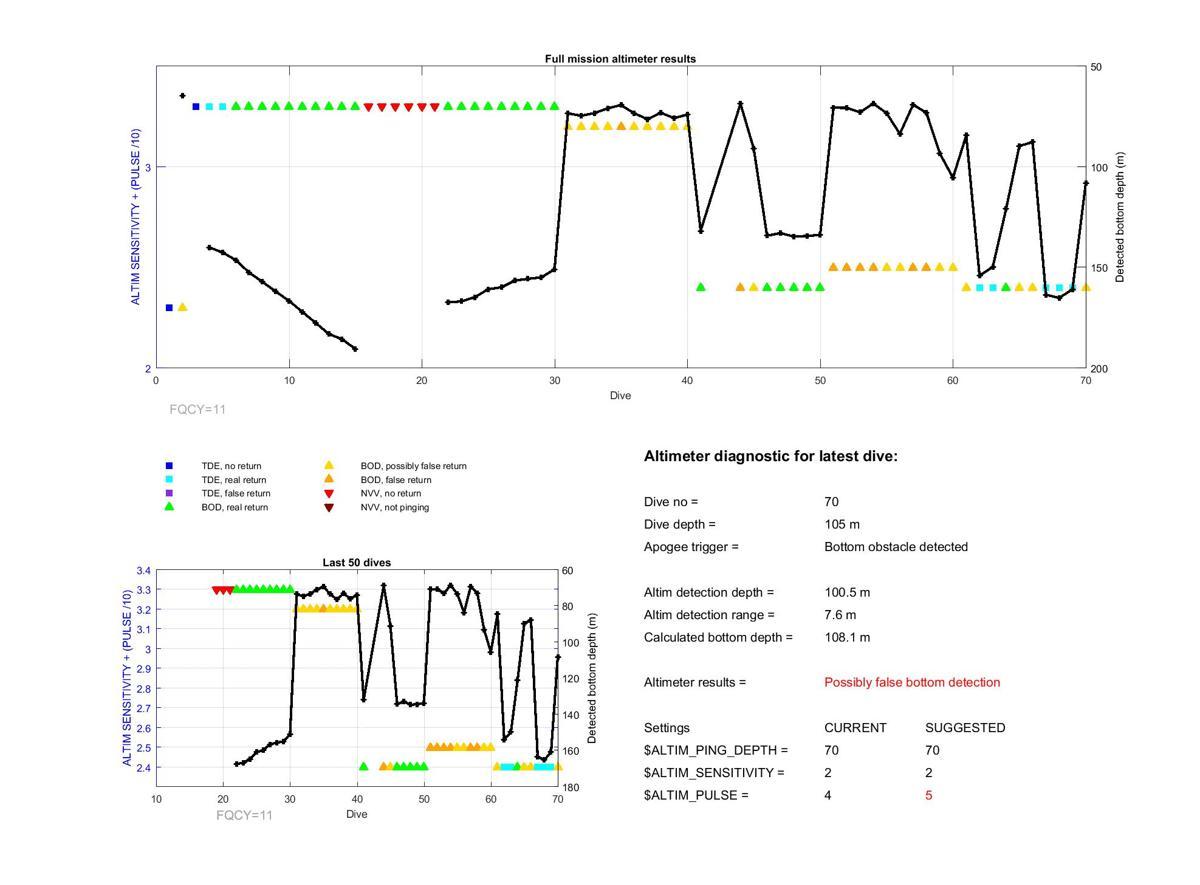1200x885 pixels.
Task: Click the "Dive" x-axis label of the full mission plot
Action: 621,395
